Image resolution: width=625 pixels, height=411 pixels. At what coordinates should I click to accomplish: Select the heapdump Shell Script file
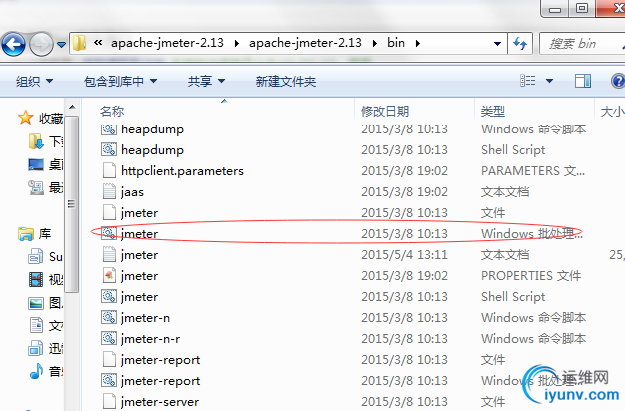coord(142,149)
